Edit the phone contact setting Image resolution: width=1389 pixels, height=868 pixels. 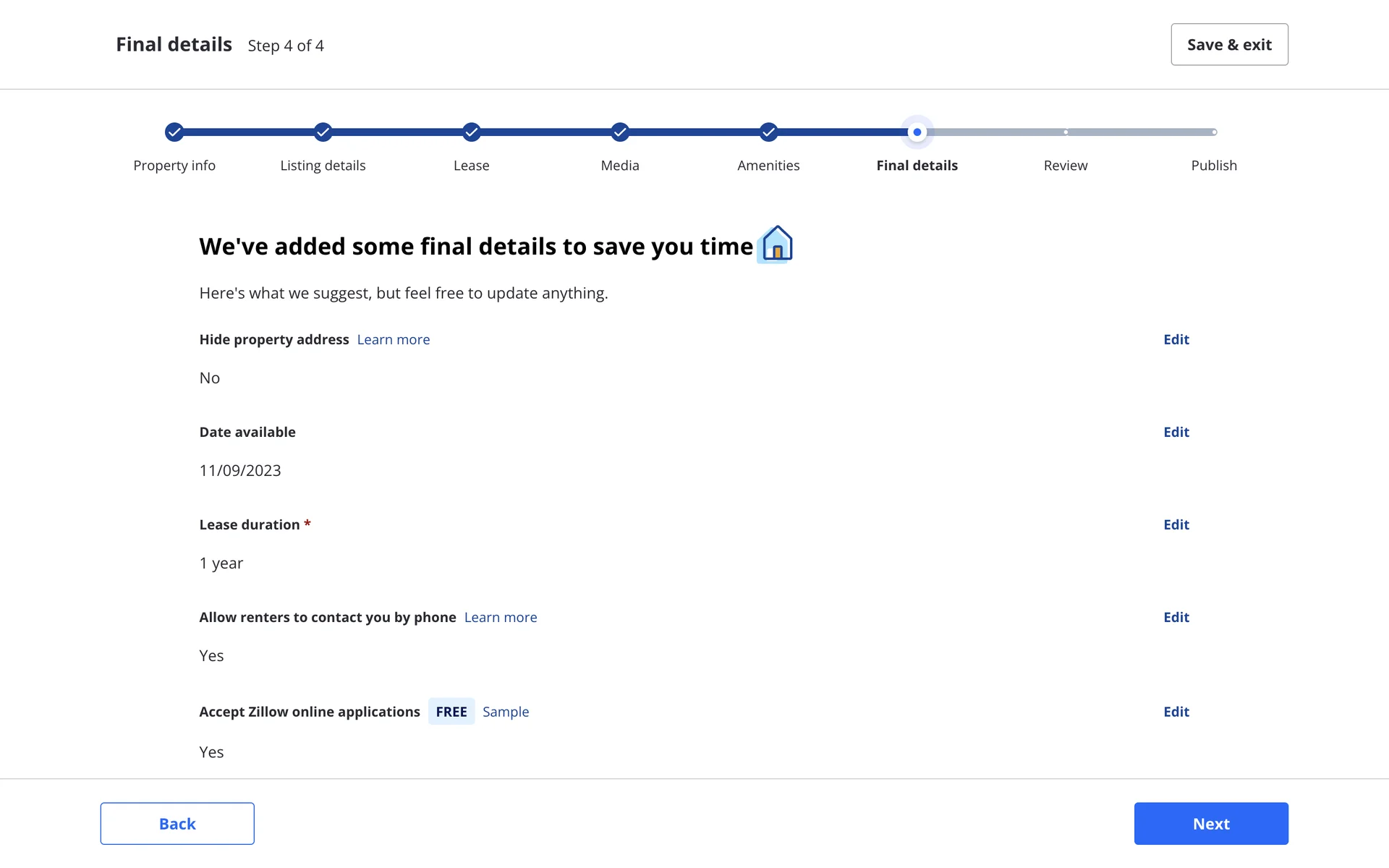[x=1176, y=617]
